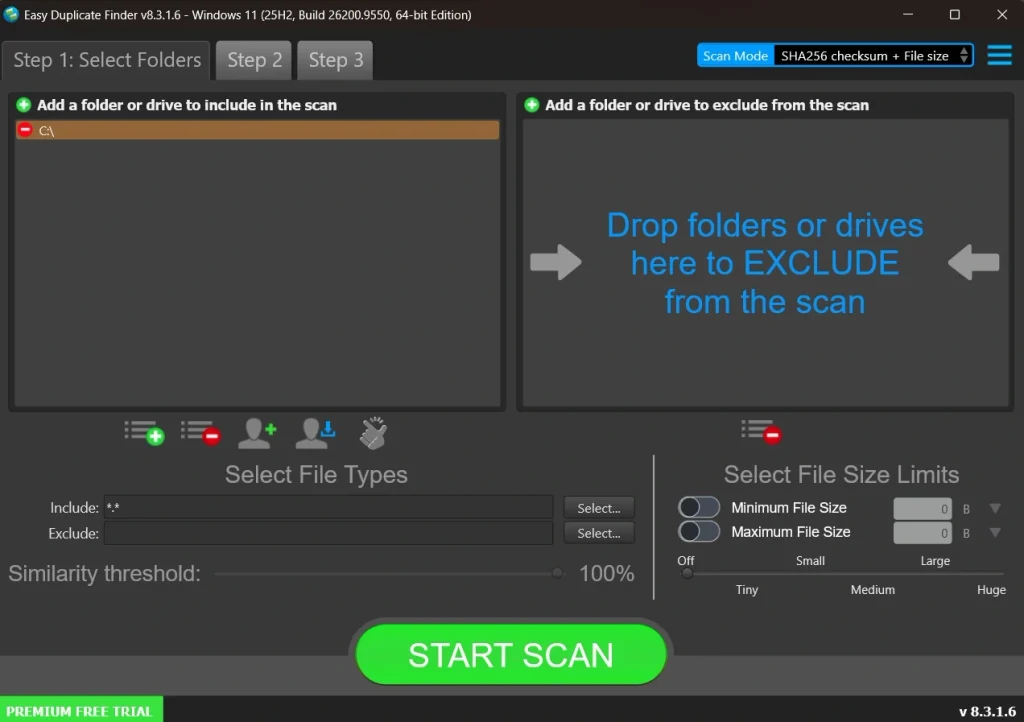The image size is (1024, 722).
Task: Switch to the Step 3 tab
Action: 335,60
